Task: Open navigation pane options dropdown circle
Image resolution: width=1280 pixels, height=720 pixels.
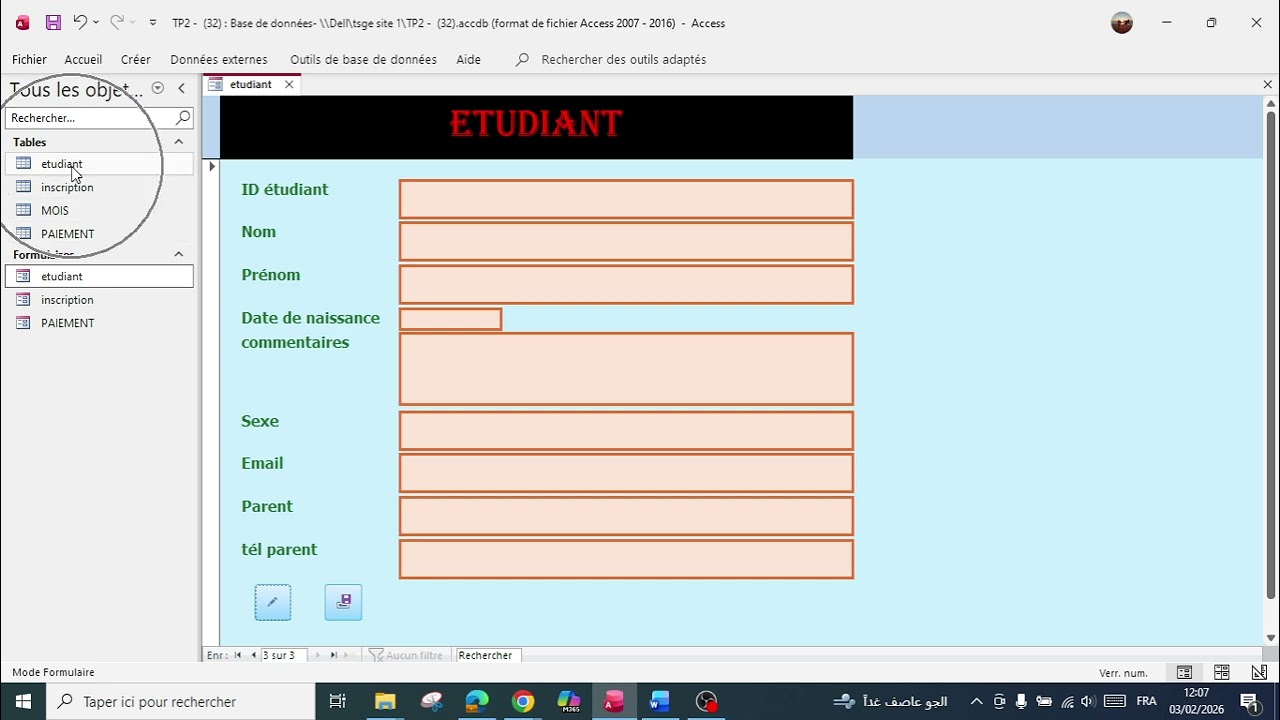Action: click(158, 88)
